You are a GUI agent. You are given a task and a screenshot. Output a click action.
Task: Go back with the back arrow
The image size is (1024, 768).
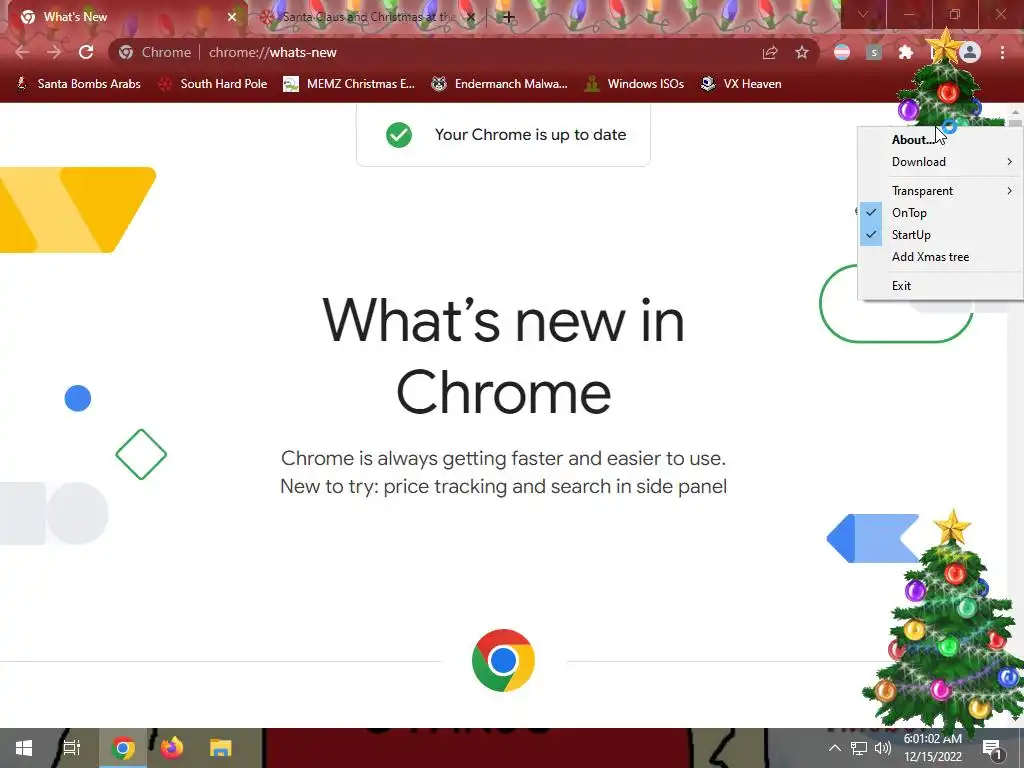pos(22,52)
